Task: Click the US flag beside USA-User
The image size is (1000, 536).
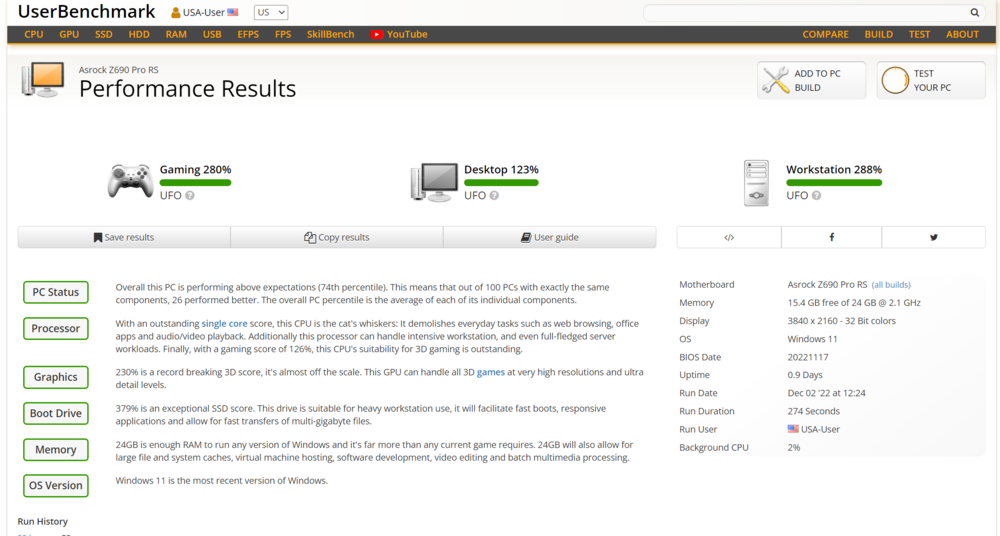Action: (x=233, y=12)
